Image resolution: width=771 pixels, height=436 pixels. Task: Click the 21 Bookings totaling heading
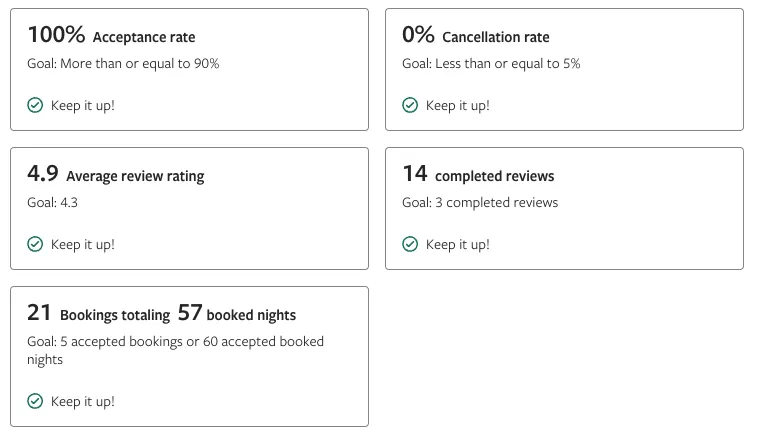tap(98, 314)
